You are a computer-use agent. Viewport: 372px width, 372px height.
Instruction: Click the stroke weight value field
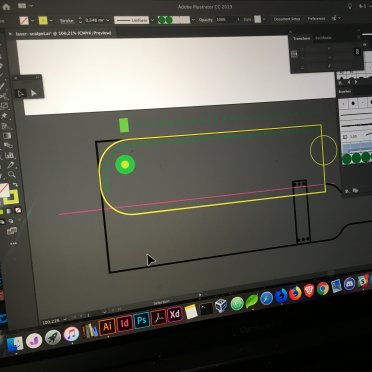(x=94, y=20)
